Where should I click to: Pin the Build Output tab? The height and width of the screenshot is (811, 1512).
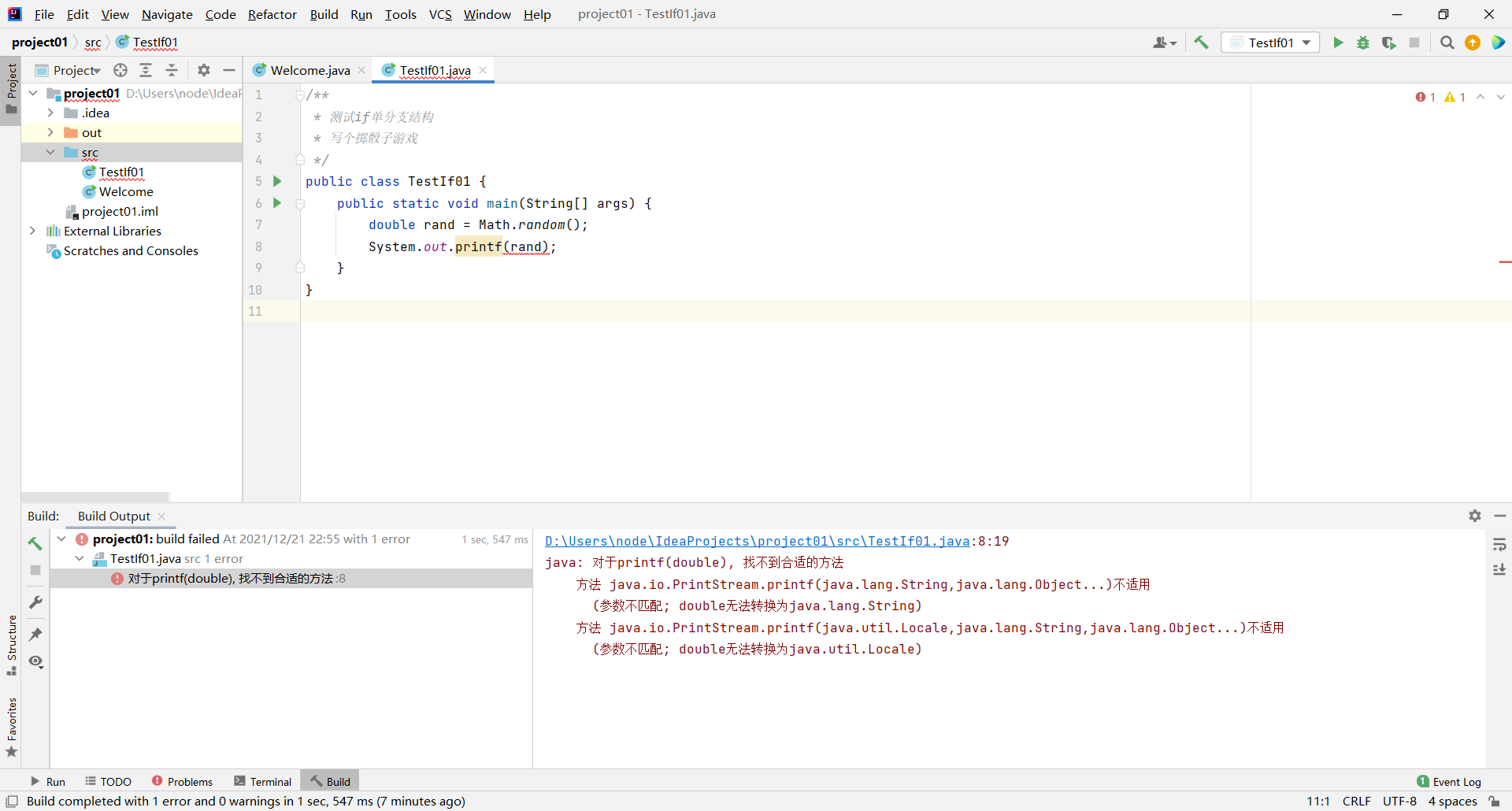click(35, 634)
